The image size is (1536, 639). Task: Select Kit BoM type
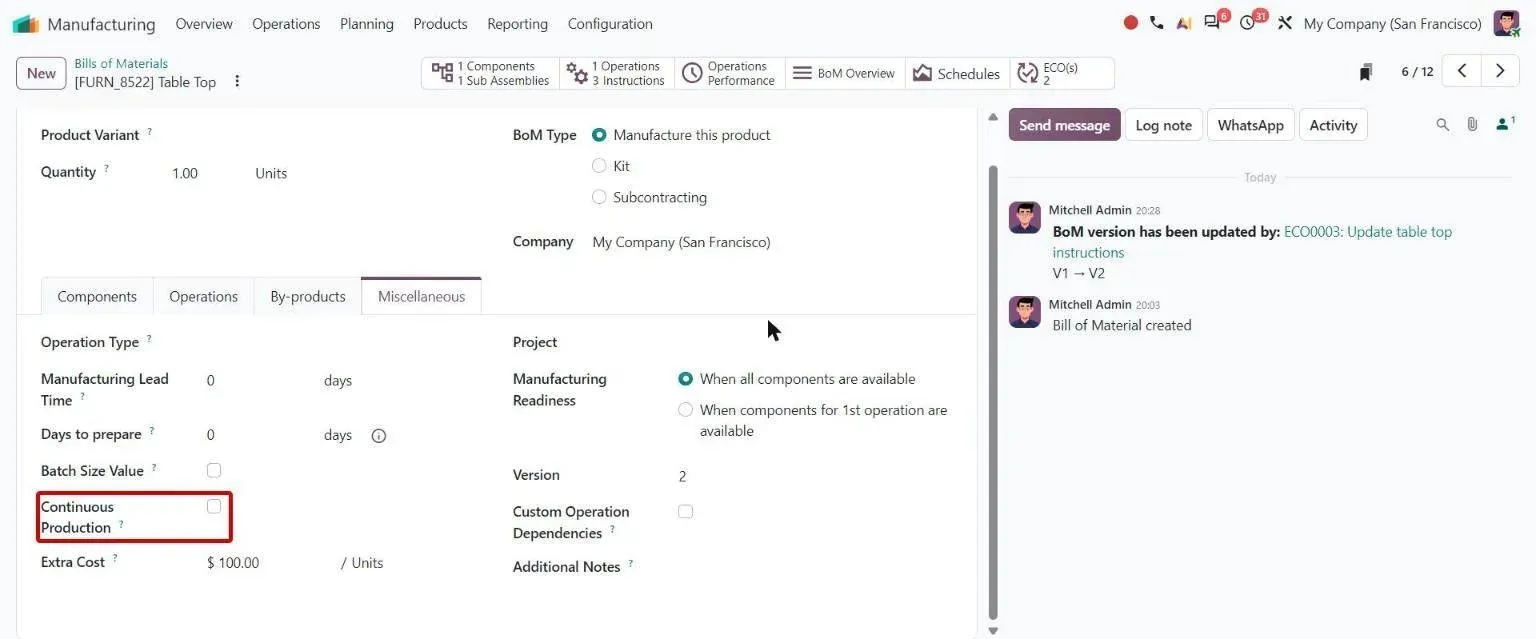[599, 166]
